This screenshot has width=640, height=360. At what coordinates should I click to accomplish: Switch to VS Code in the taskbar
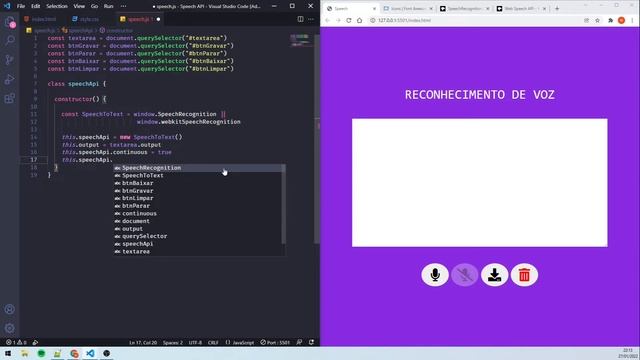click(90, 353)
